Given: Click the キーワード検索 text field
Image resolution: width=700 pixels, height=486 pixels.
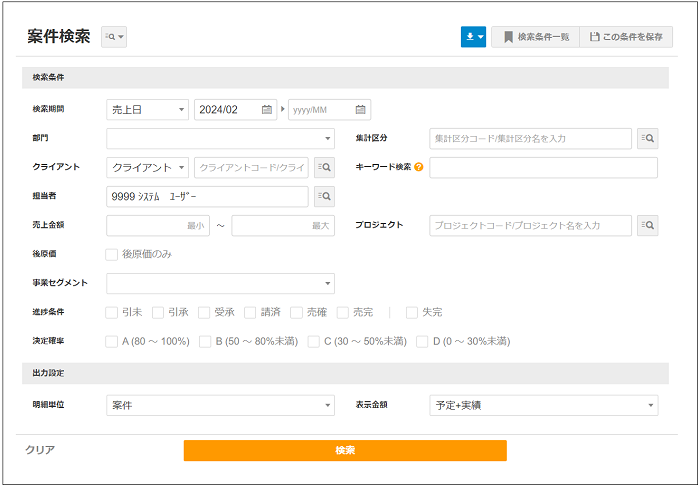Looking at the screenshot, I should click(x=543, y=167).
